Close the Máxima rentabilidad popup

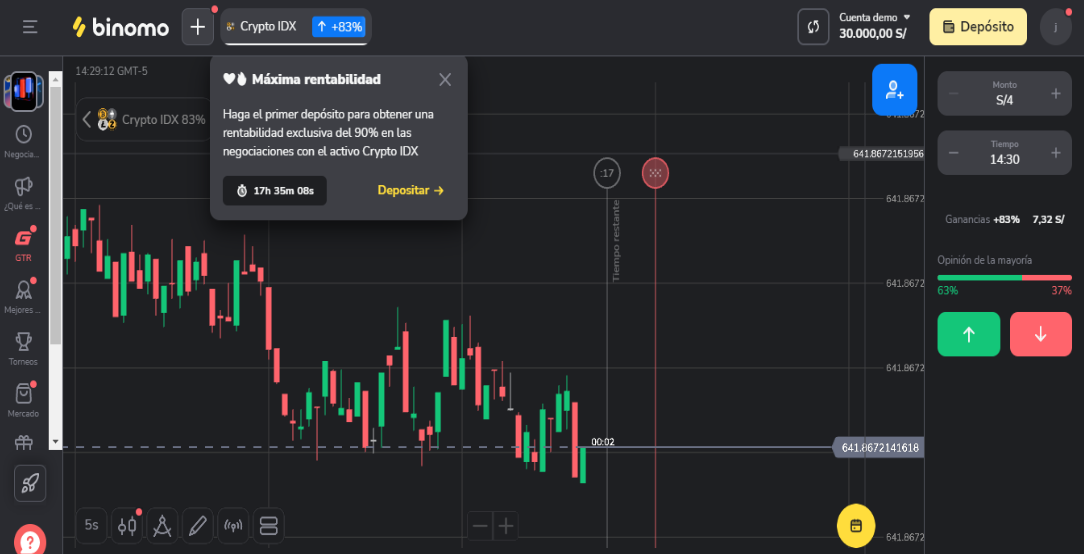(445, 80)
